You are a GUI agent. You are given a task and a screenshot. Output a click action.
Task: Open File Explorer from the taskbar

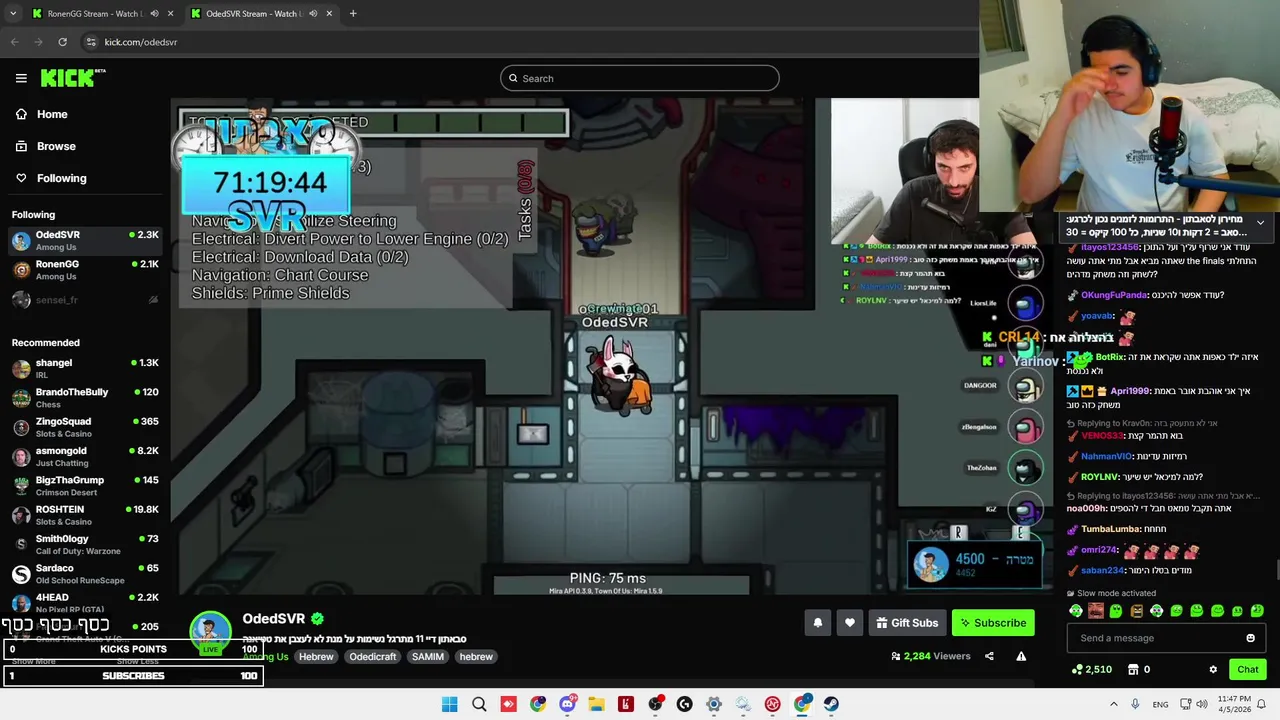click(596, 704)
